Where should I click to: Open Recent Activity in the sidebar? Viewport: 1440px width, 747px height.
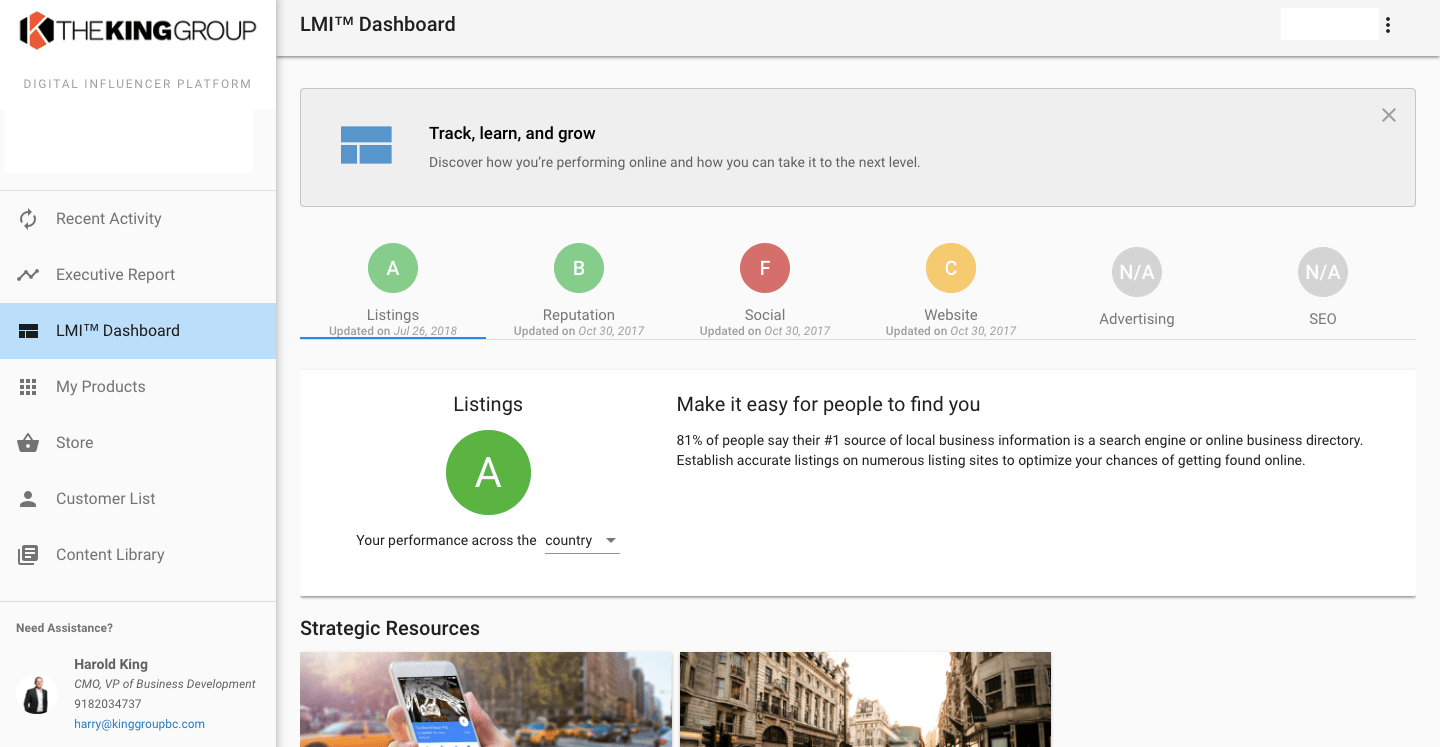tap(138, 219)
